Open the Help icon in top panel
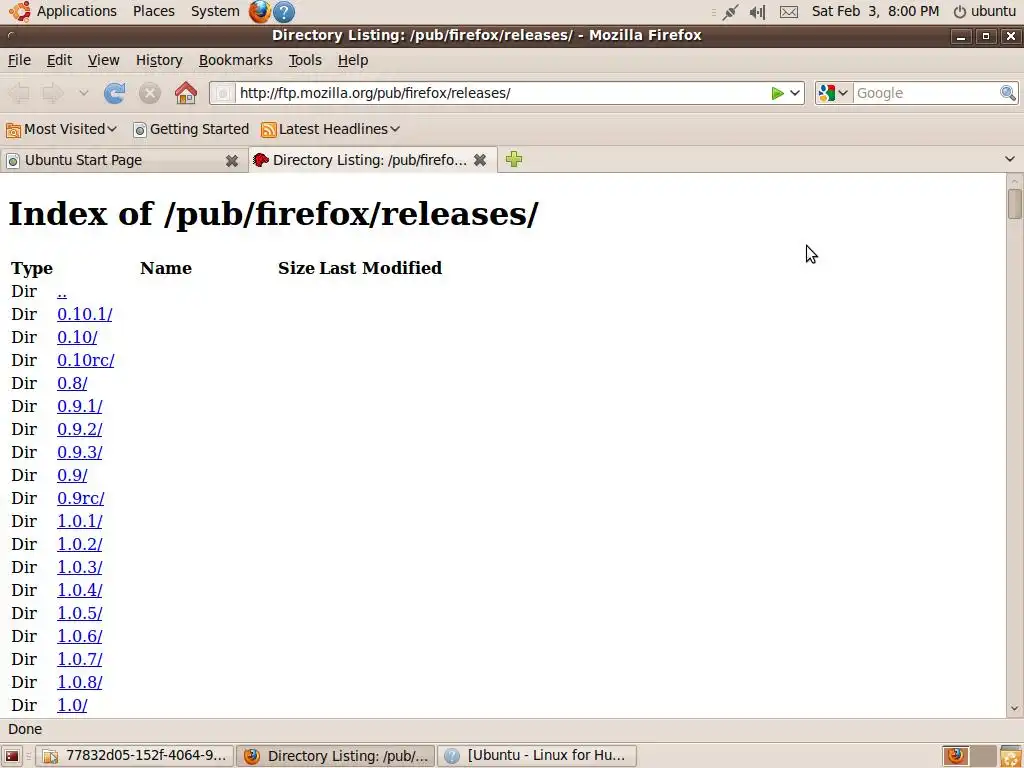 (x=283, y=12)
